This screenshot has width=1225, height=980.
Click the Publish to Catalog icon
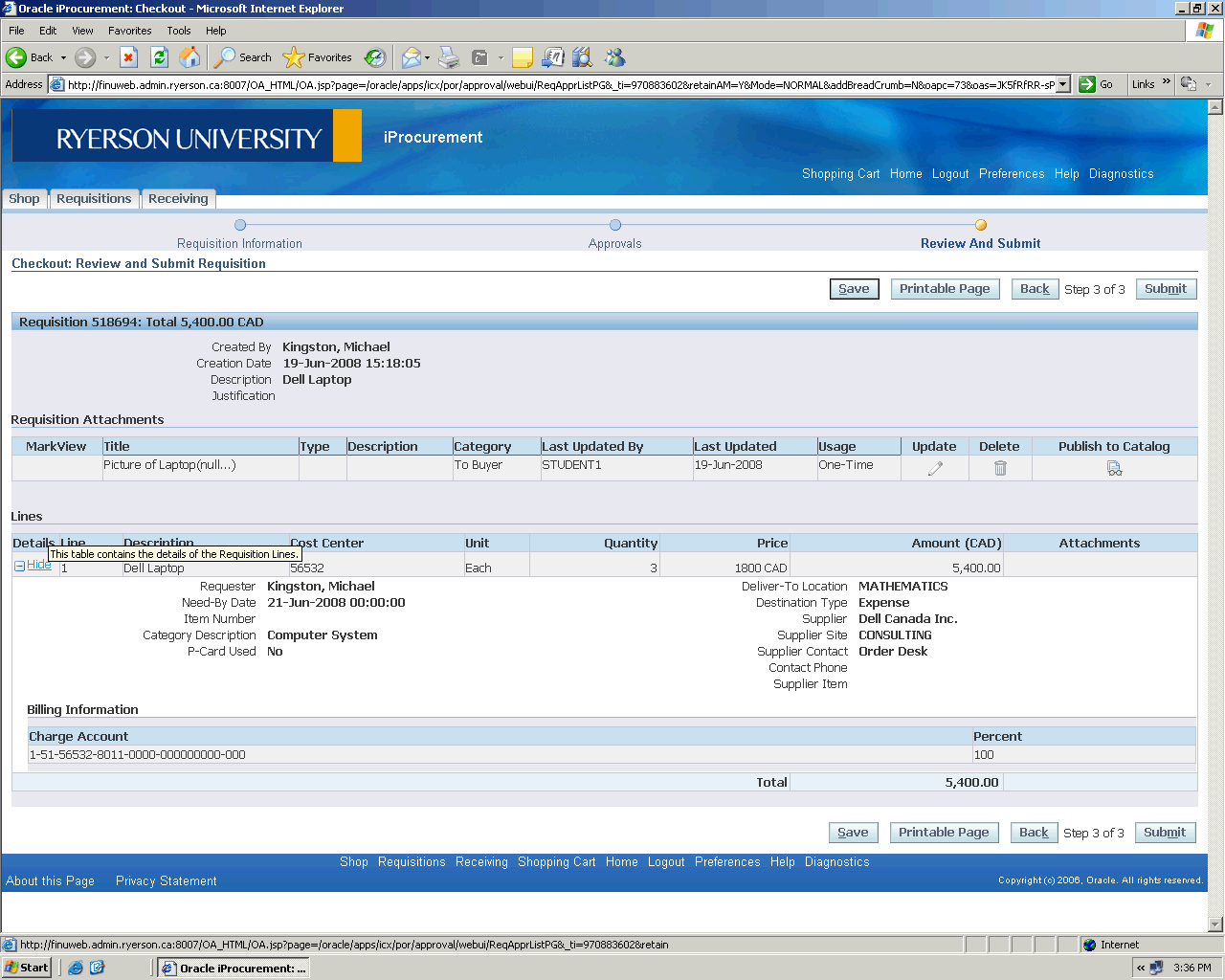[1114, 468]
